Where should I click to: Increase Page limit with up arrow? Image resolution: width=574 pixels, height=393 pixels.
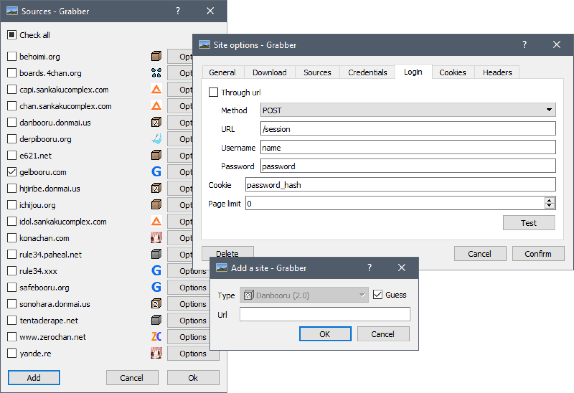coord(549,200)
